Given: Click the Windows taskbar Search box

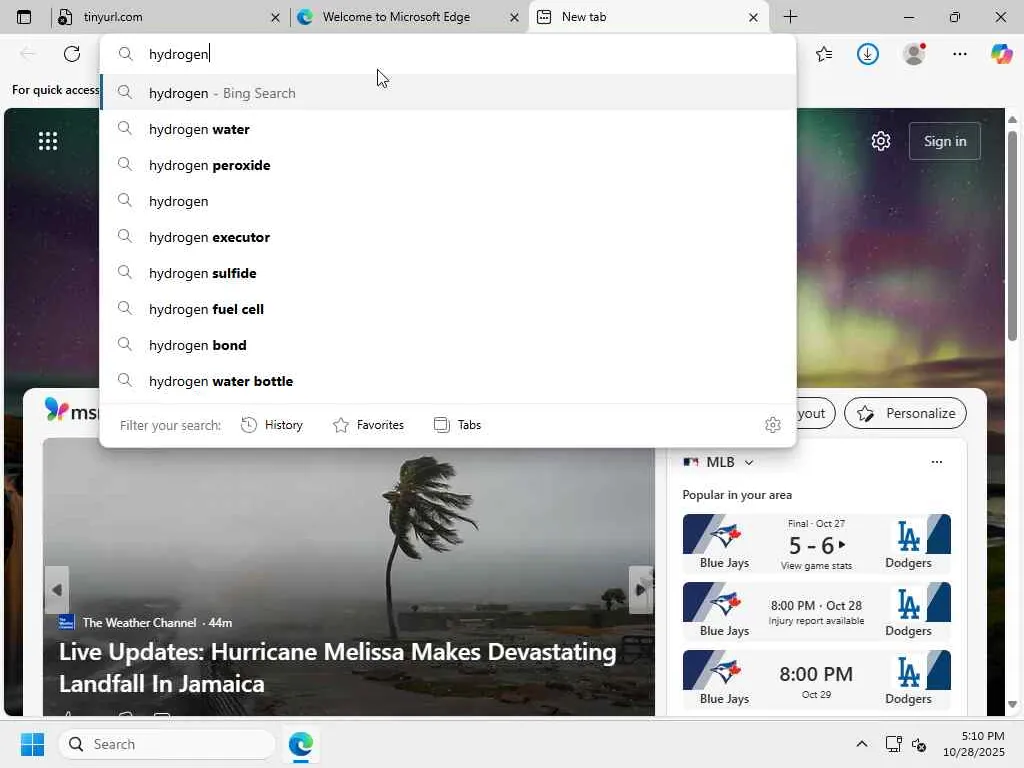Looking at the screenshot, I should (x=167, y=744).
